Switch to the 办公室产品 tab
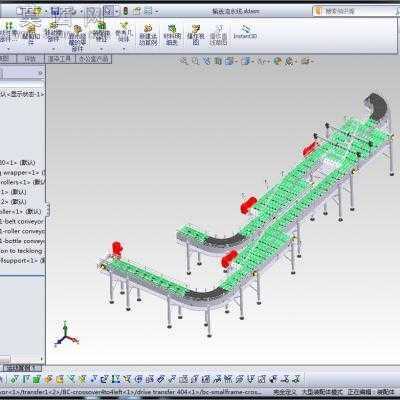The width and height of the screenshot is (400, 400). tap(94, 59)
